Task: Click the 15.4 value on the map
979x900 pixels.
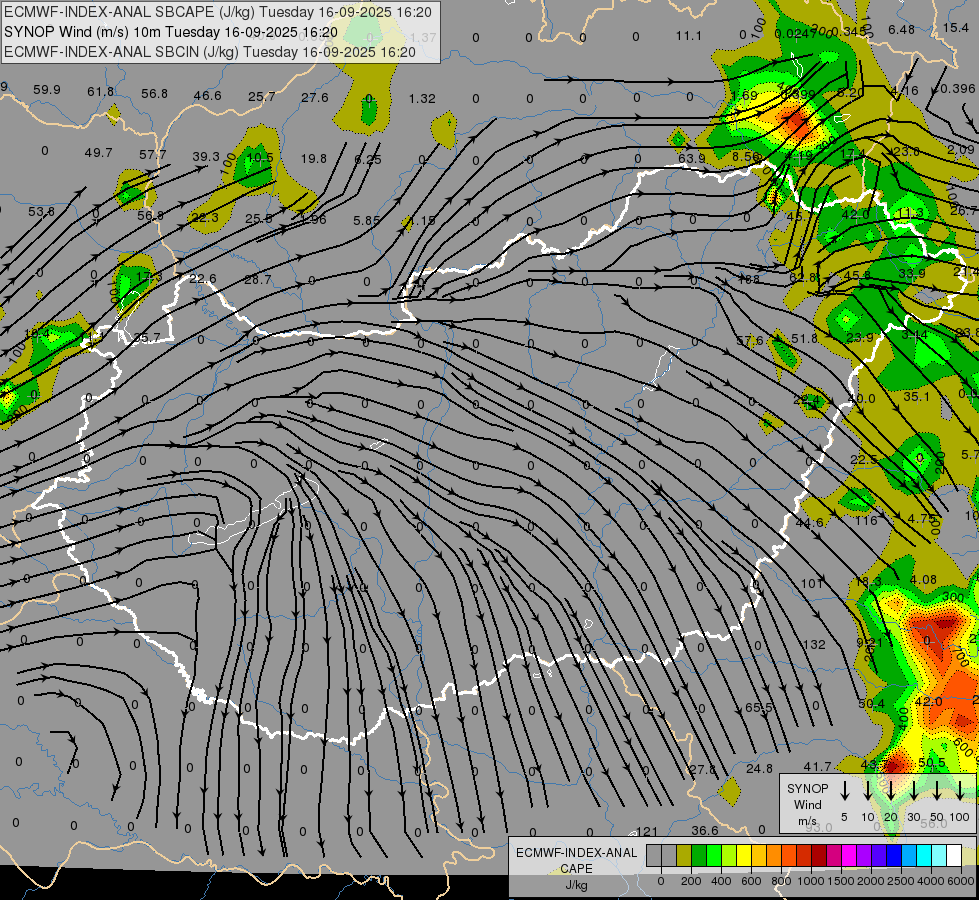Action: click(x=955, y=27)
